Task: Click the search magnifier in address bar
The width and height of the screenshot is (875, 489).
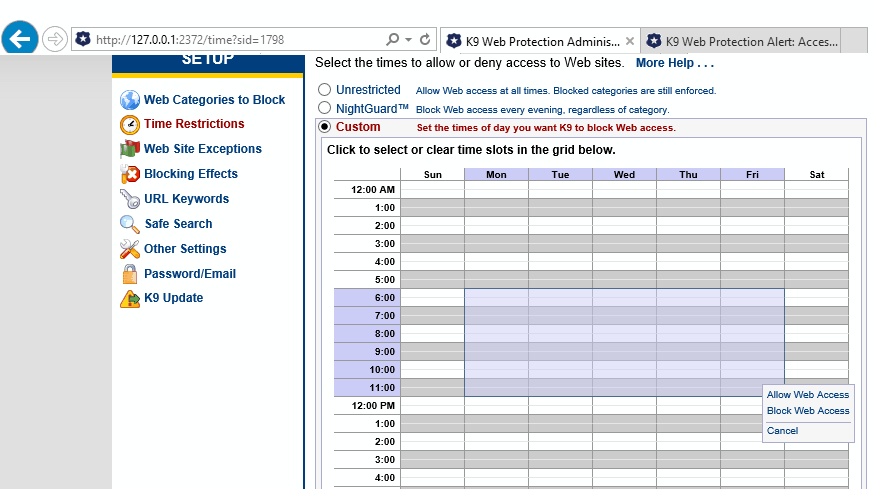Action: [392, 39]
